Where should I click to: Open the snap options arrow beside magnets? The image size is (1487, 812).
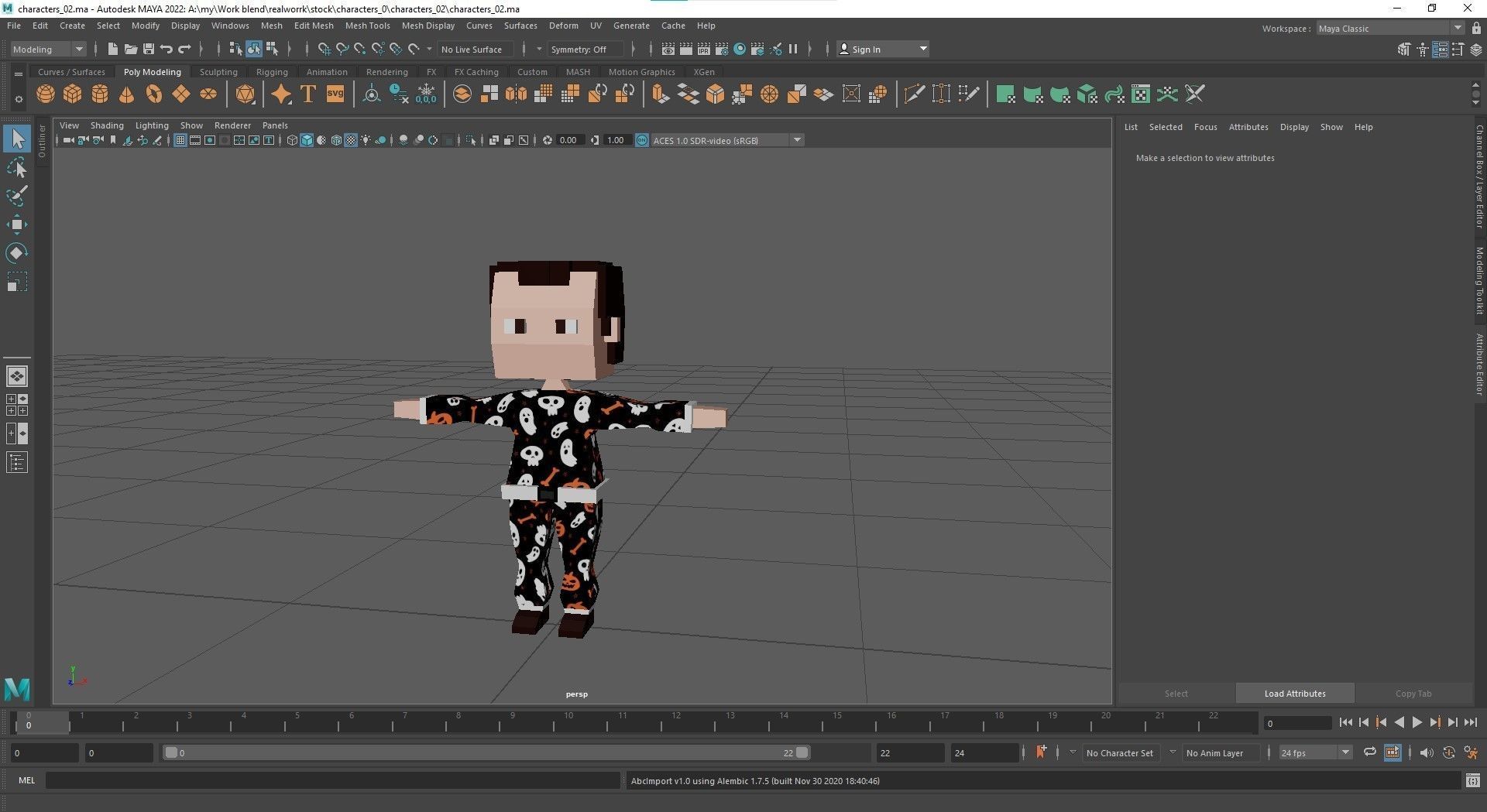click(429, 49)
